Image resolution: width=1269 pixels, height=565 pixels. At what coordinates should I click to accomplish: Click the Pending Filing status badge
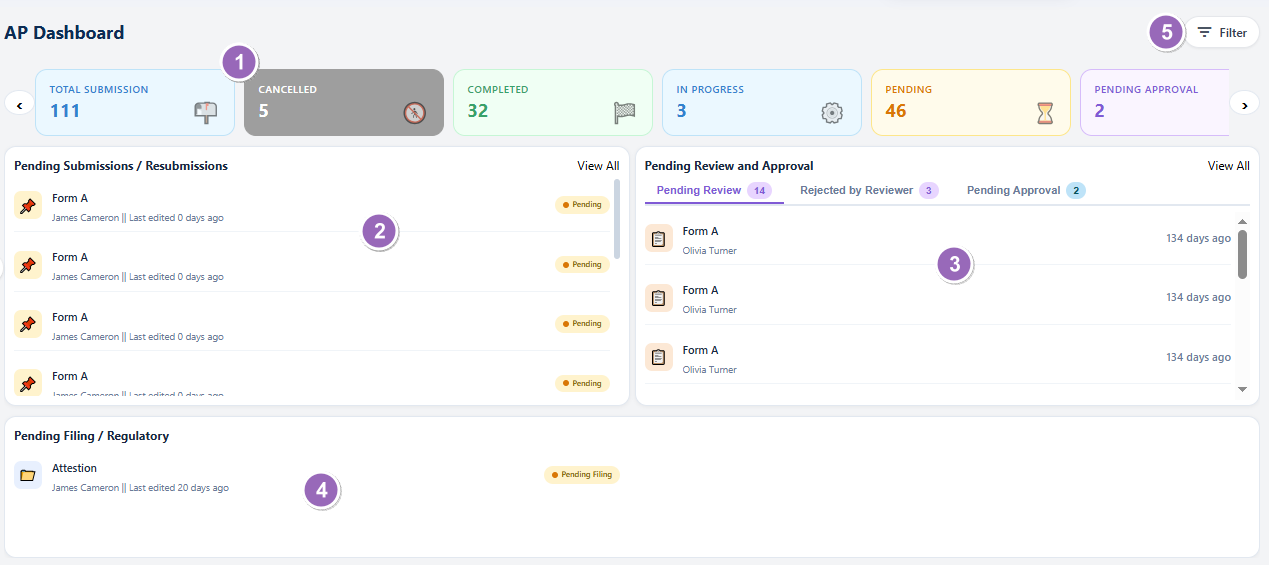tap(582, 475)
